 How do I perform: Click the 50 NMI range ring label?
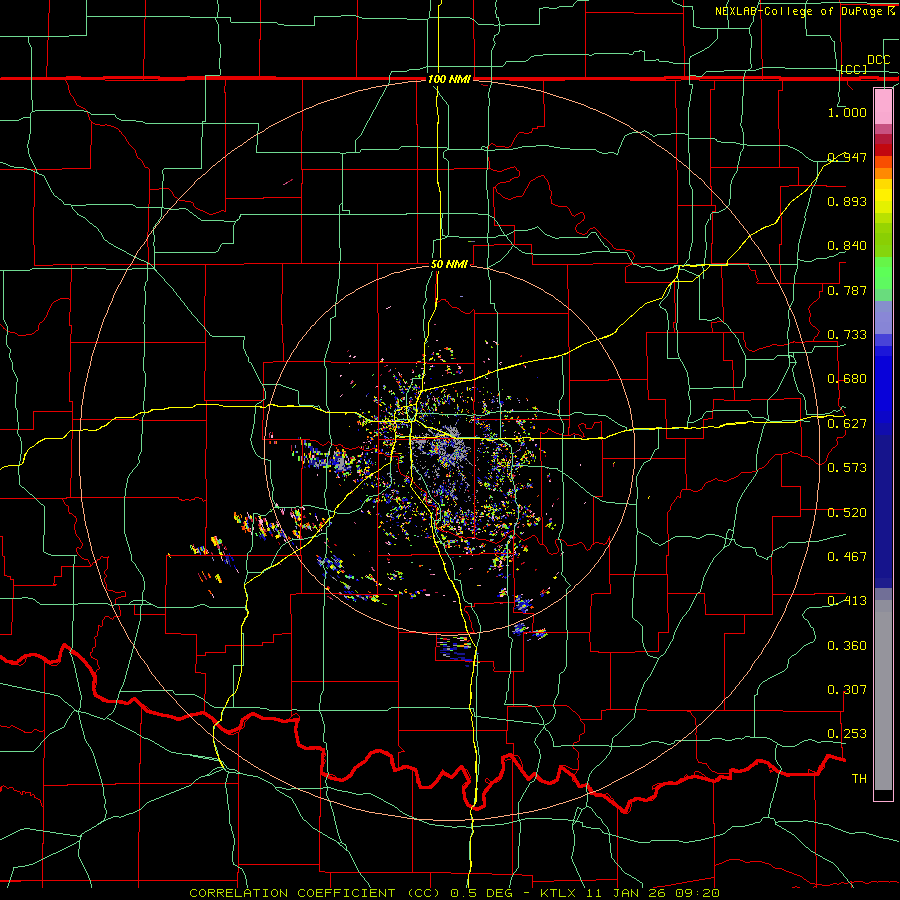point(449,264)
